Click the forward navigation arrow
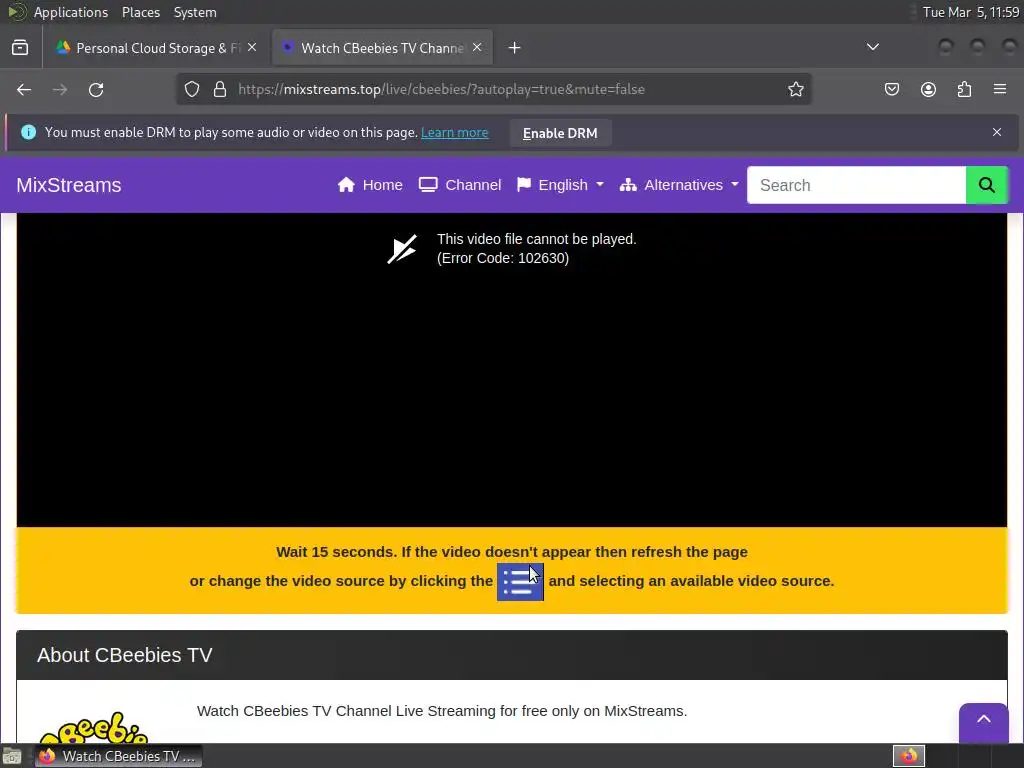 pos(60,89)
